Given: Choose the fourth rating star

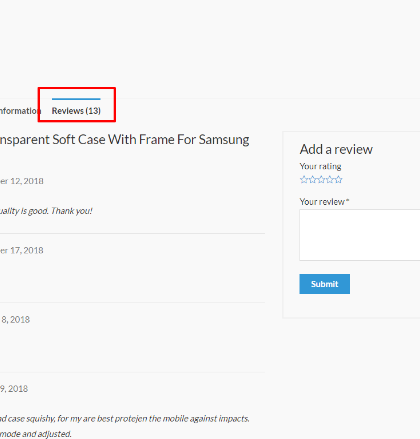Looking at the screenshot, I should pyautogui.click(x=330, y=180).
